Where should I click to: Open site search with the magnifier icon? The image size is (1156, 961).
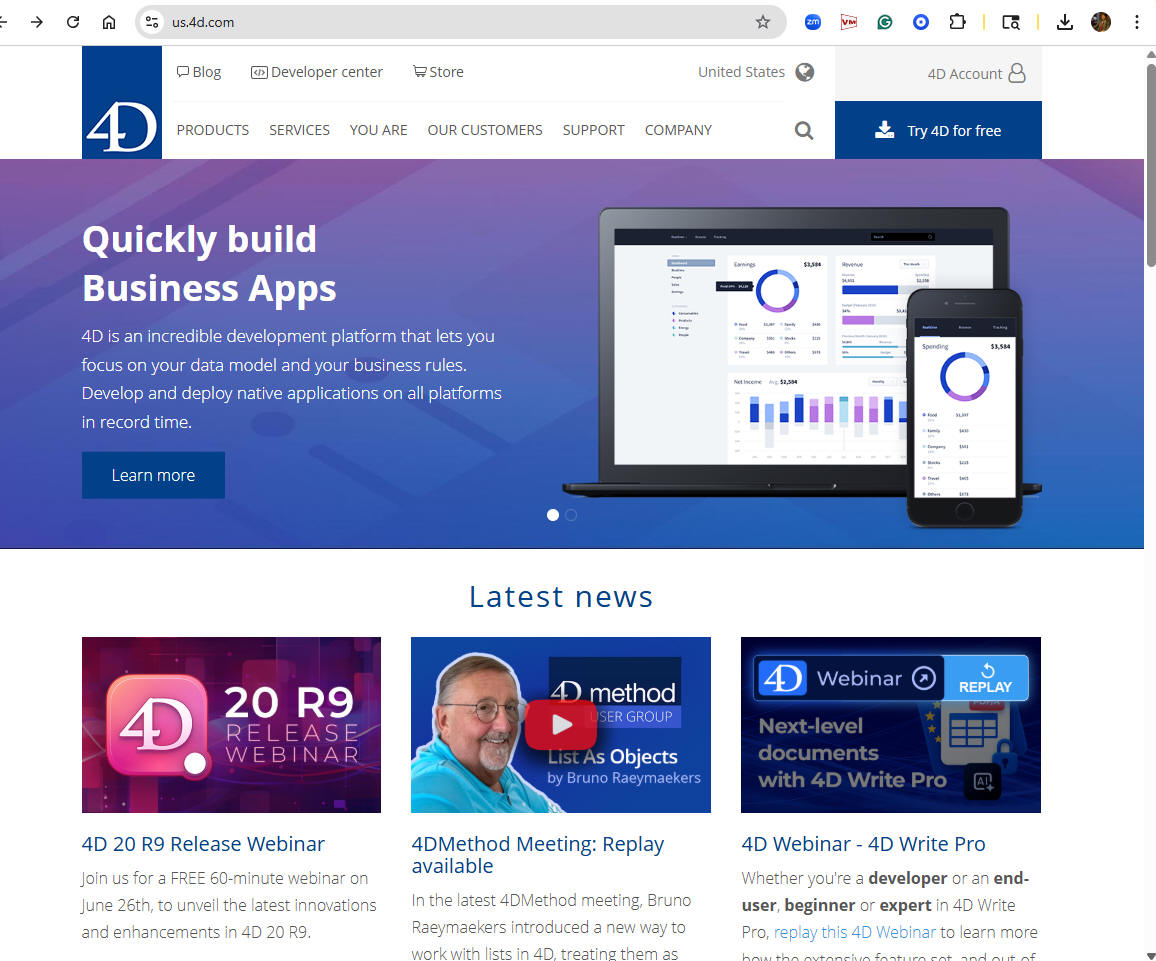pyautogui.click(x=804, y=130)
